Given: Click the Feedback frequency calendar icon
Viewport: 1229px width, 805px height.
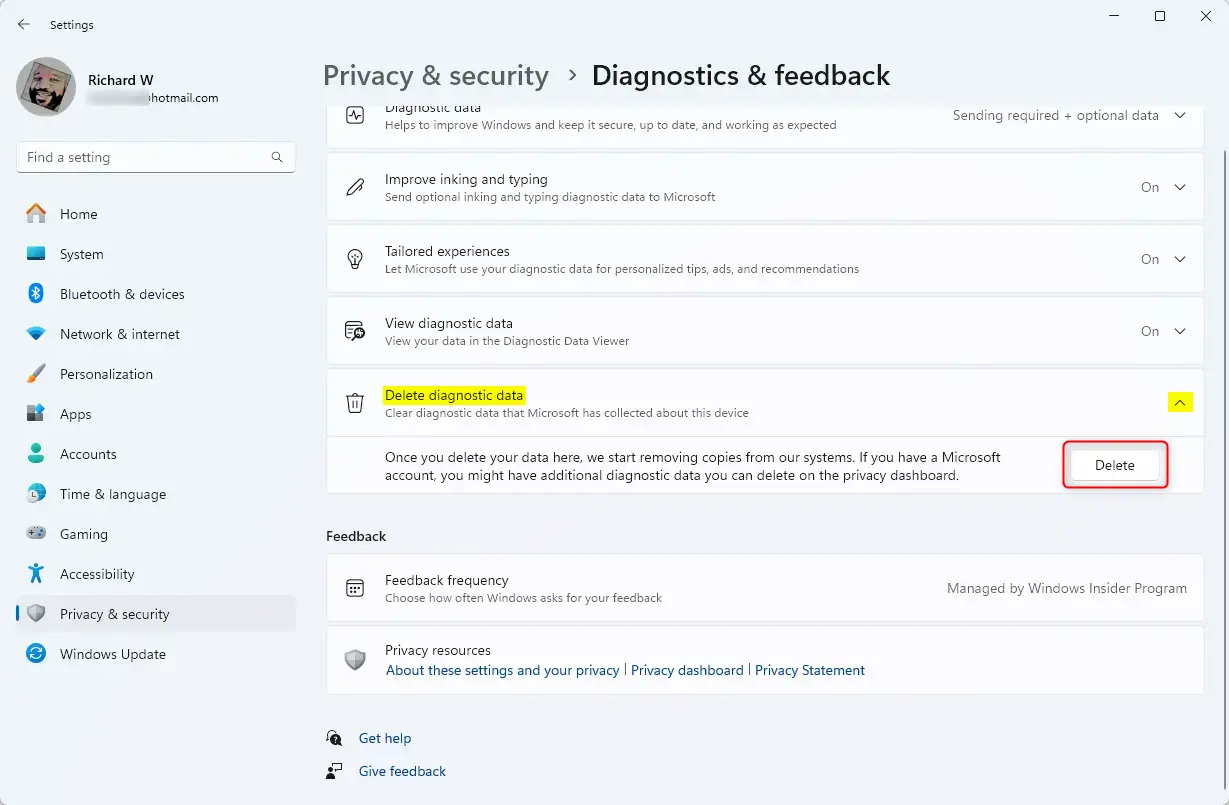Looking at the screenshot, I should pos(355,588).
